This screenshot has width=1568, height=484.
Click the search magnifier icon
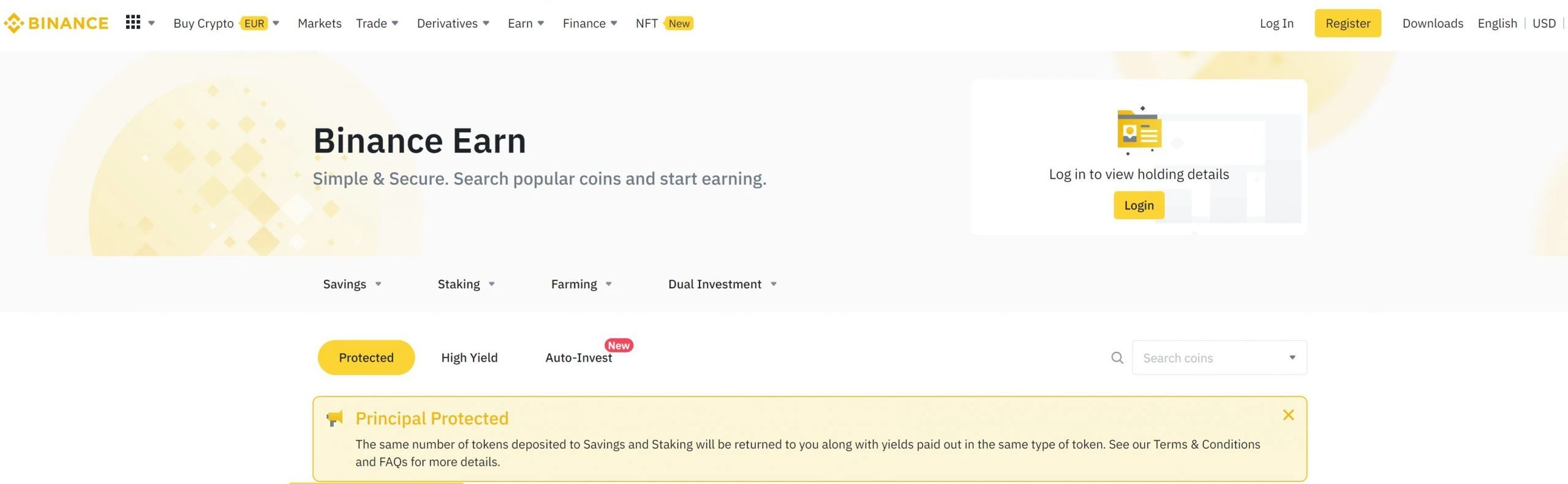click(1117, 357)
